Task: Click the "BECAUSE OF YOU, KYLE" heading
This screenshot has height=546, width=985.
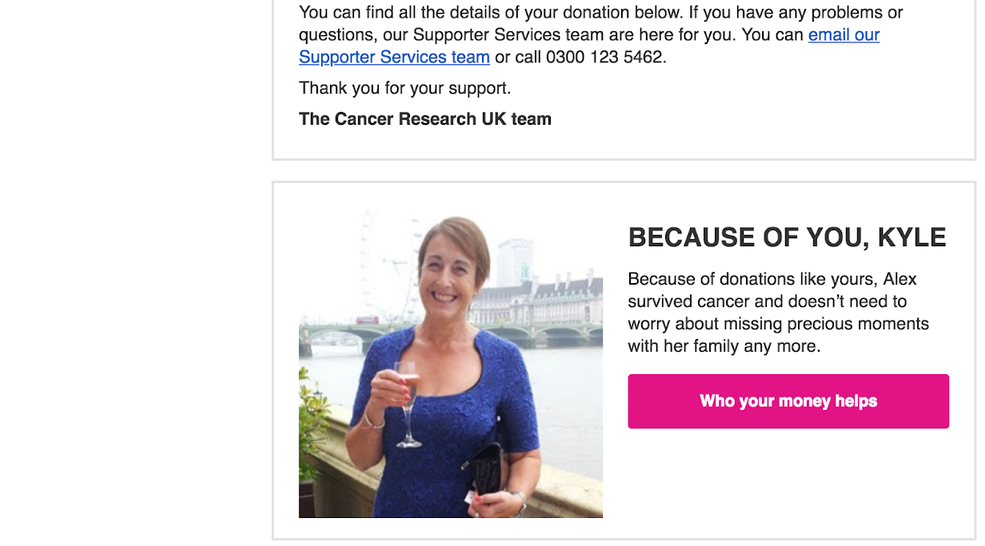Action: (786, 238)
